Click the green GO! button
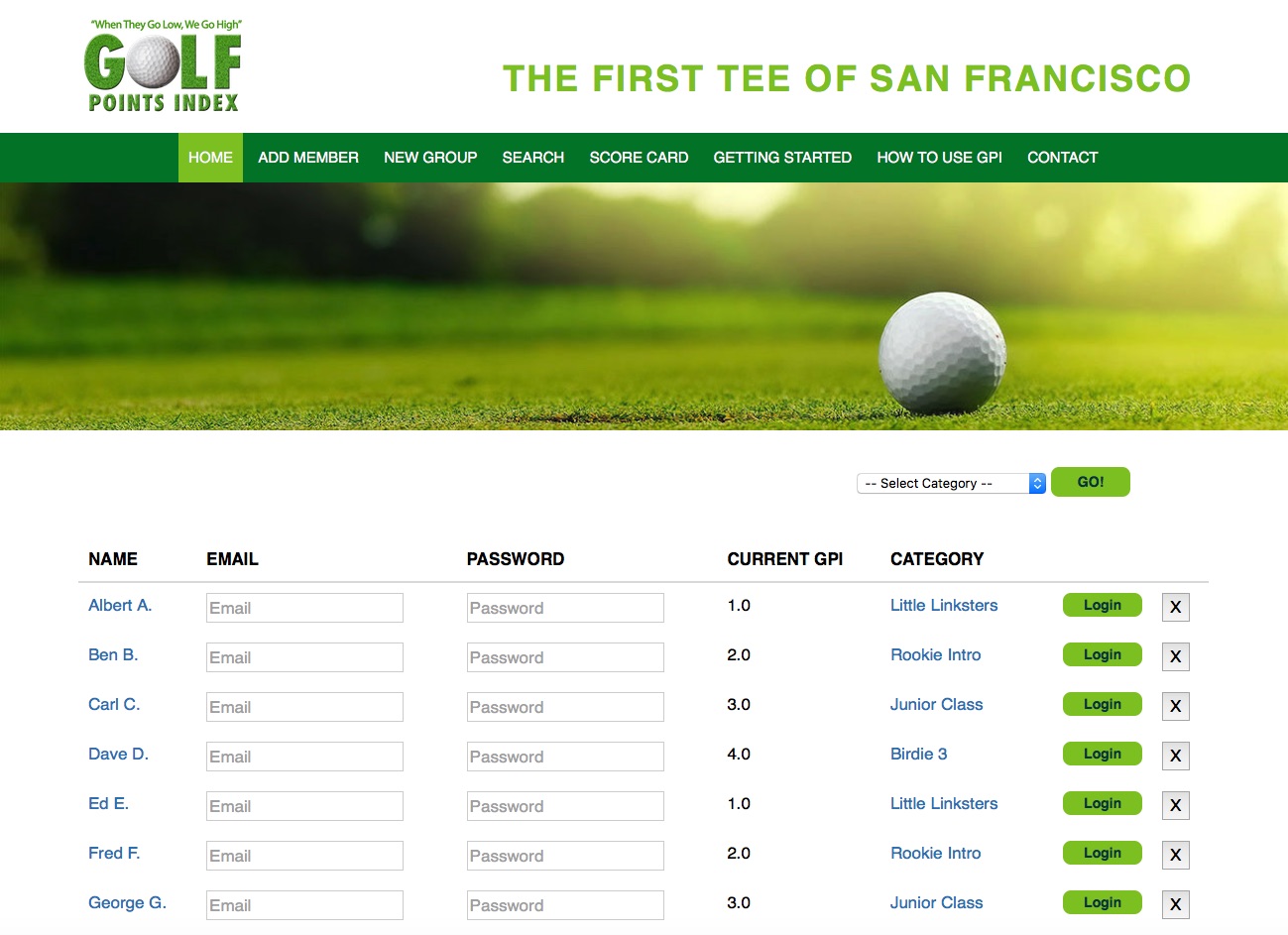This screenshot has height=935, width=1288. (1091, 482)
